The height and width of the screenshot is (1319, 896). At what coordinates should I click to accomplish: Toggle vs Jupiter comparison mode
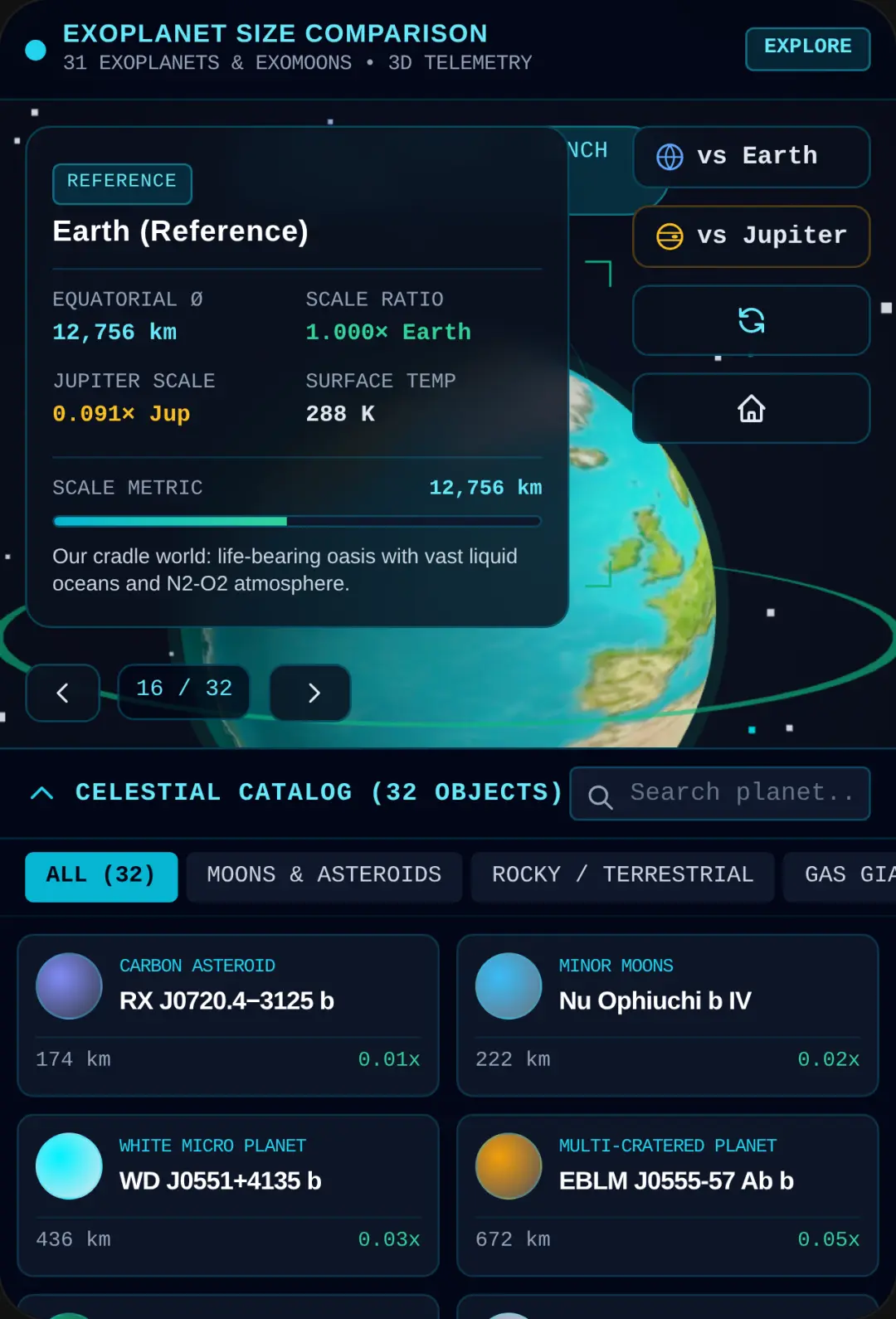[x=751, y=236]
